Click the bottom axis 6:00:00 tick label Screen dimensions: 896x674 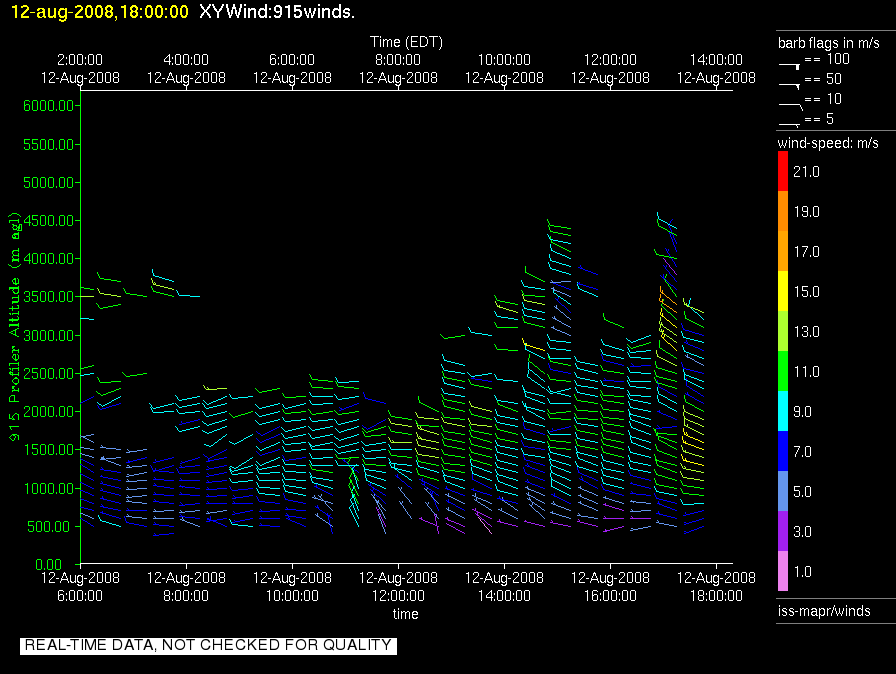click(x=80, y=587)
